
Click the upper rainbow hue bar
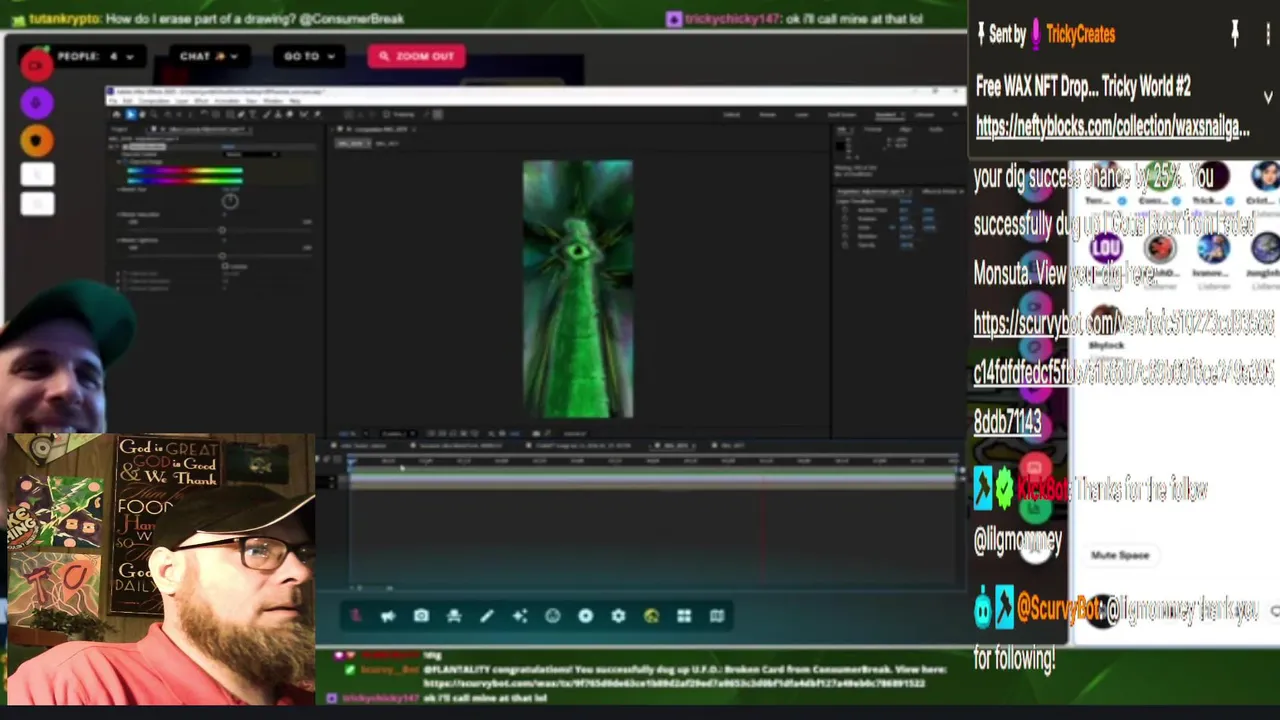tap(185, 171)
